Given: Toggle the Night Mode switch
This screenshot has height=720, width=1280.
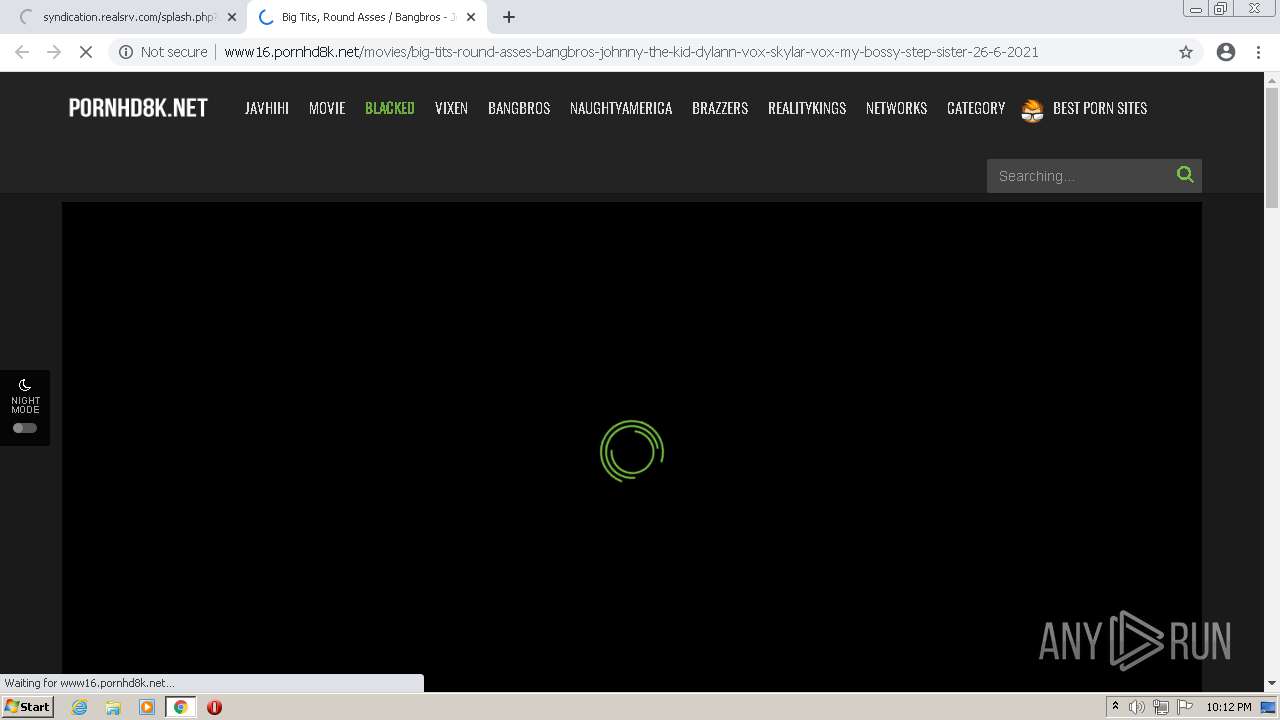Looking at the screenshot, I should point(25,428).
